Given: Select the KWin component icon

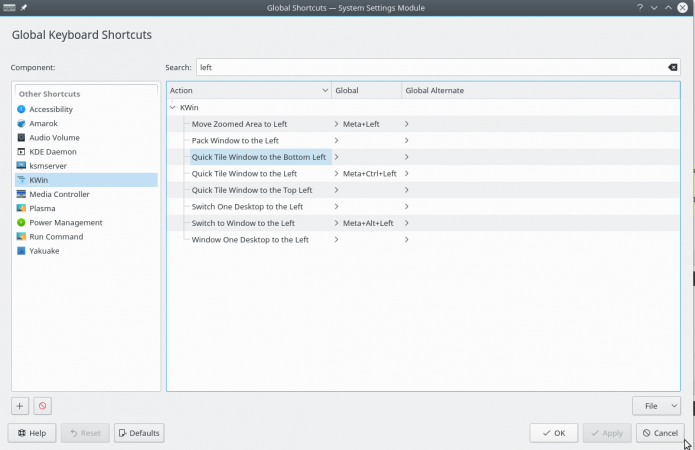Looking at the screenshot, I should (x=21, y=180).
